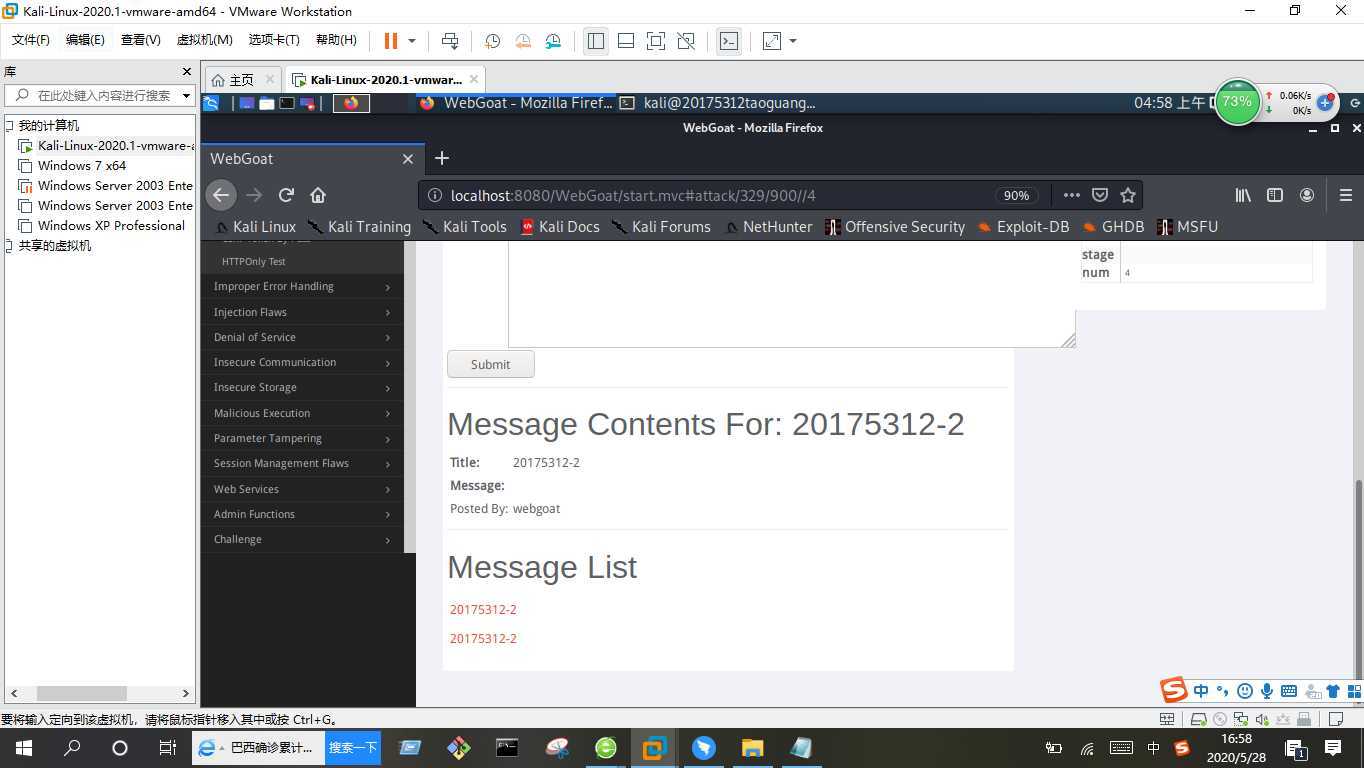Reload the WebGoat page
This screenshot has height=768, width=1364.
pos(286,195)
